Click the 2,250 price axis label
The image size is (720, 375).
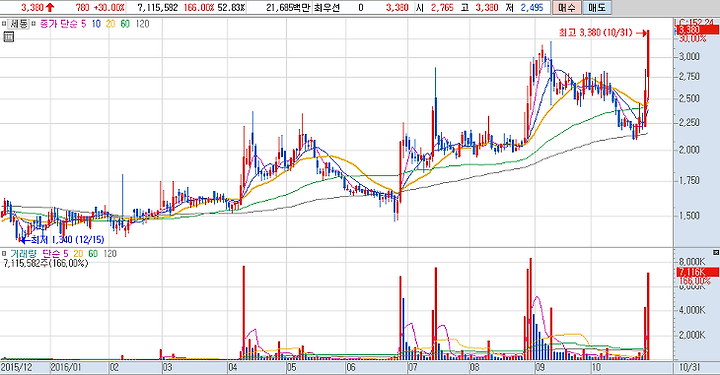(x=689, y=123)
